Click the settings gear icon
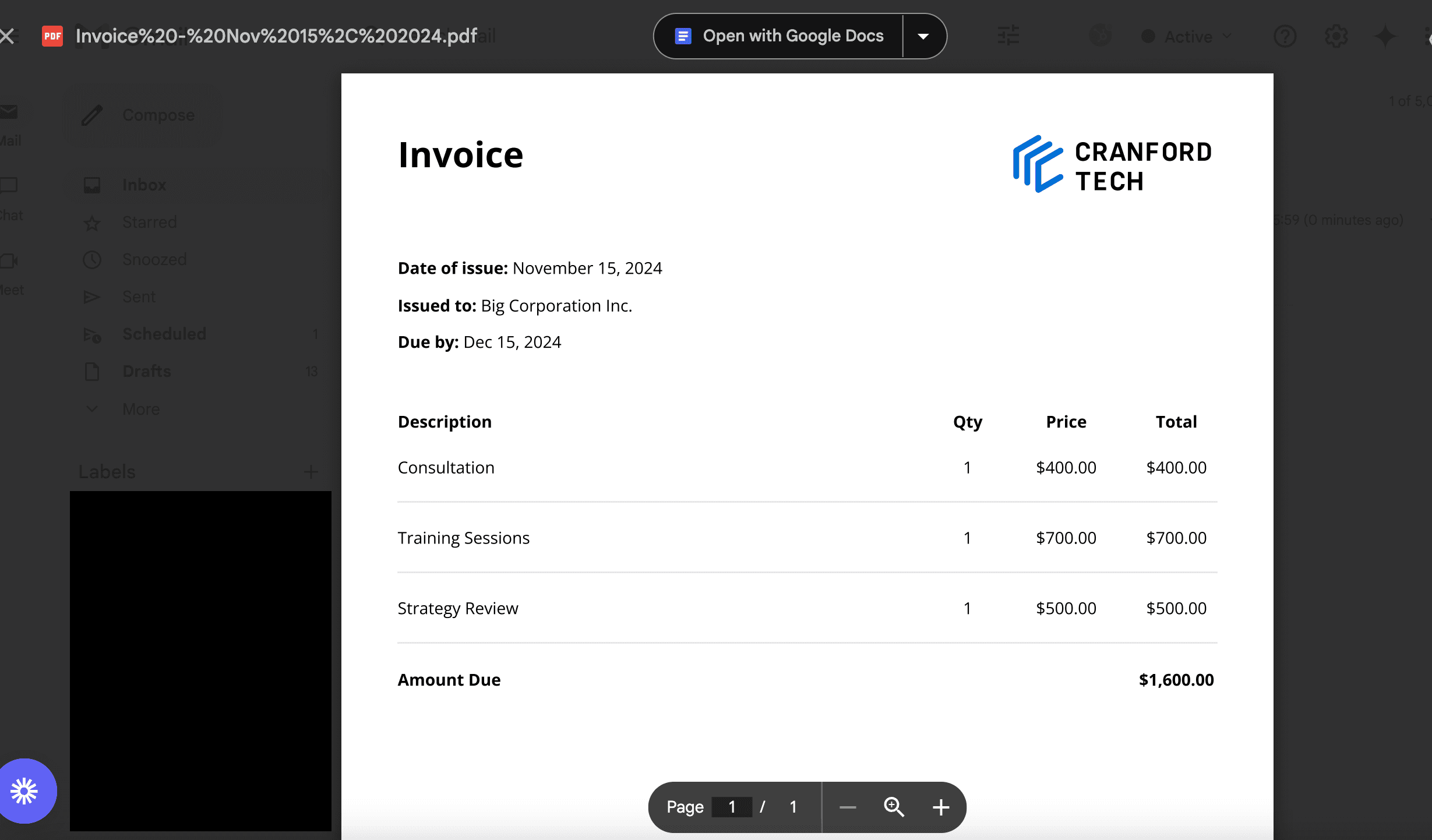 click(1336, 36)
